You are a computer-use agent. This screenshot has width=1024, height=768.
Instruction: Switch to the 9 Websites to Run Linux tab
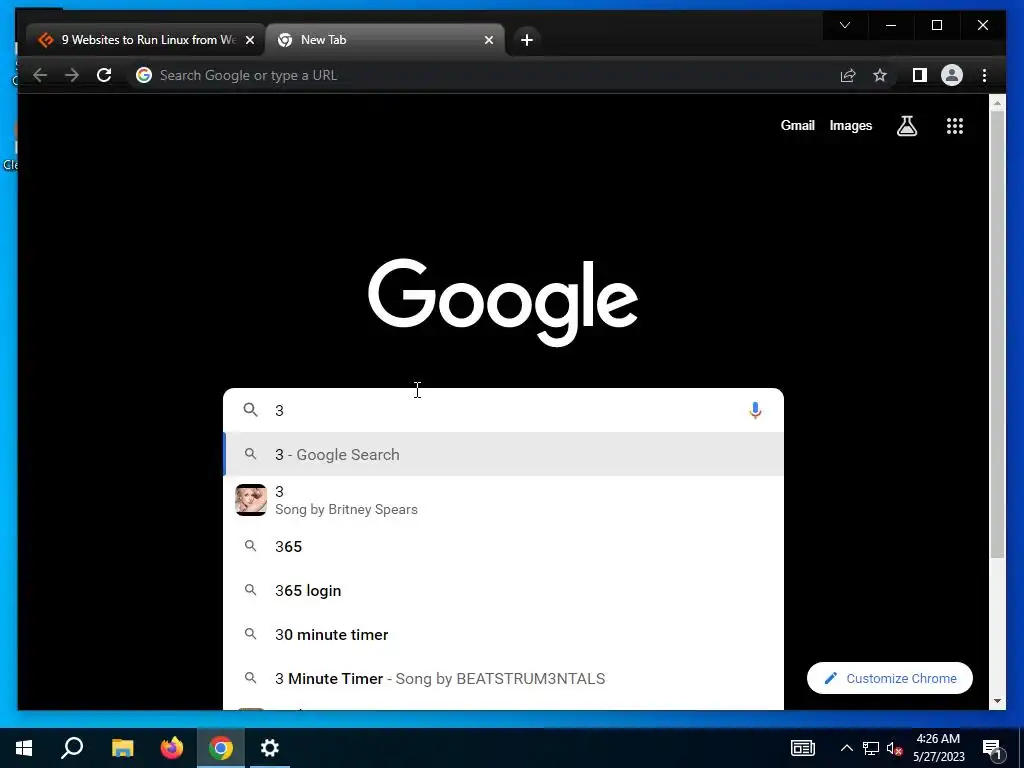(145, 40)
